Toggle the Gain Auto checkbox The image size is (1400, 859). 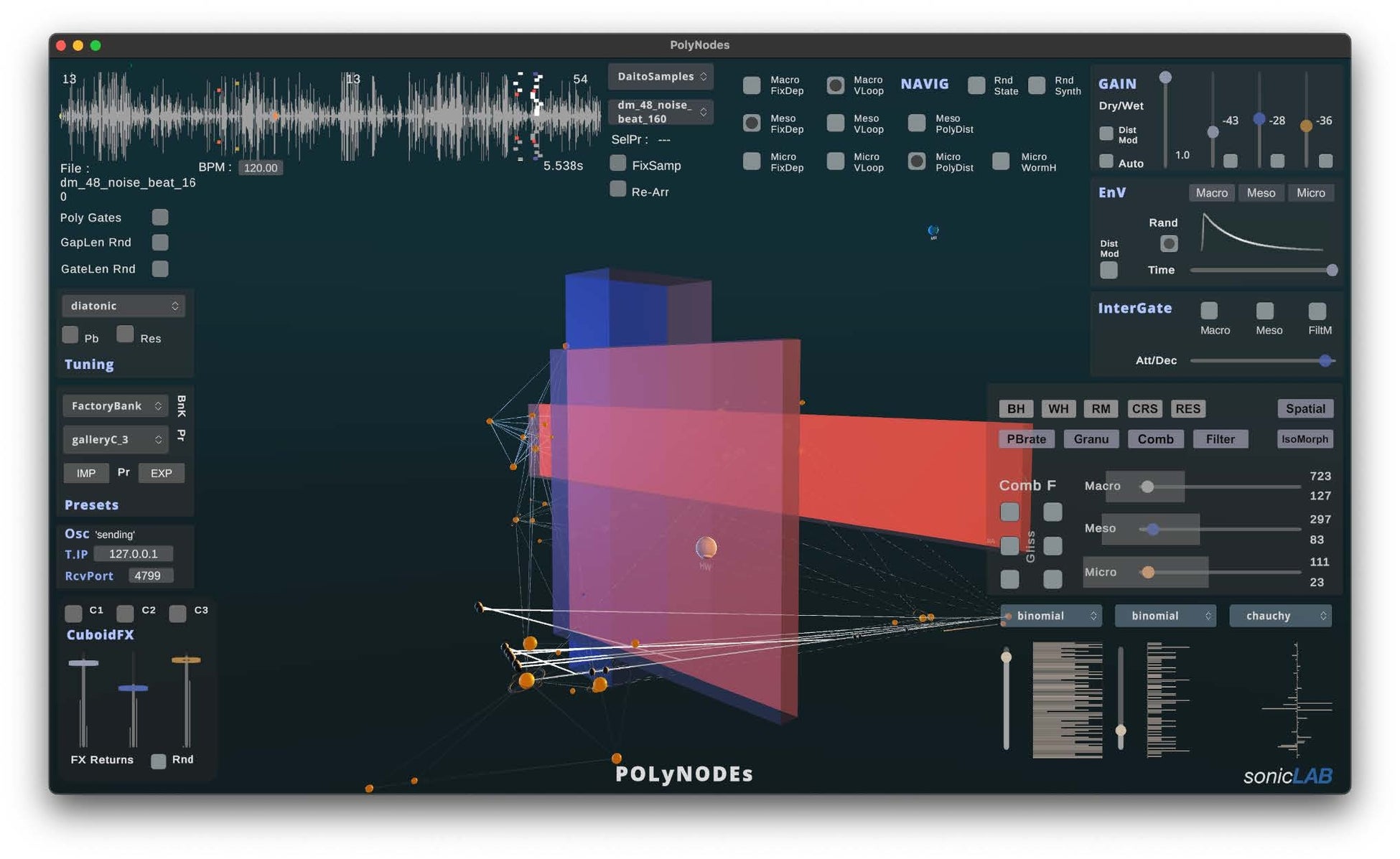pos(1106,161)
